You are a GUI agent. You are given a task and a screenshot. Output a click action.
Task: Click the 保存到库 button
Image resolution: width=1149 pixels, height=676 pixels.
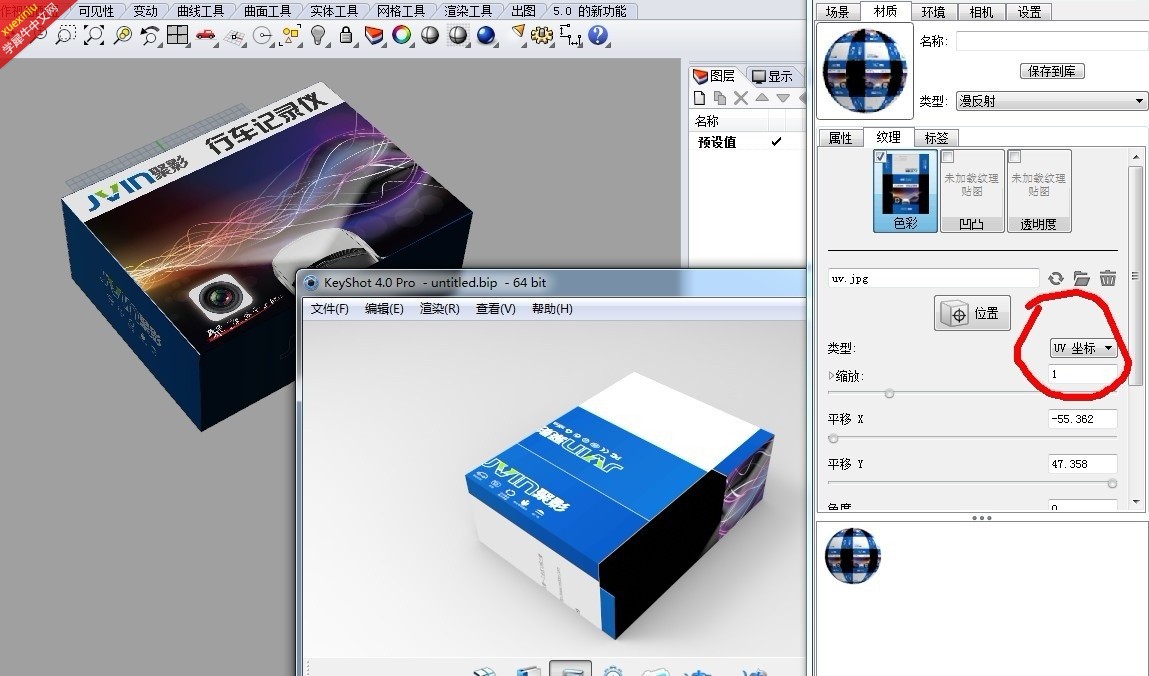[1052, 71]
